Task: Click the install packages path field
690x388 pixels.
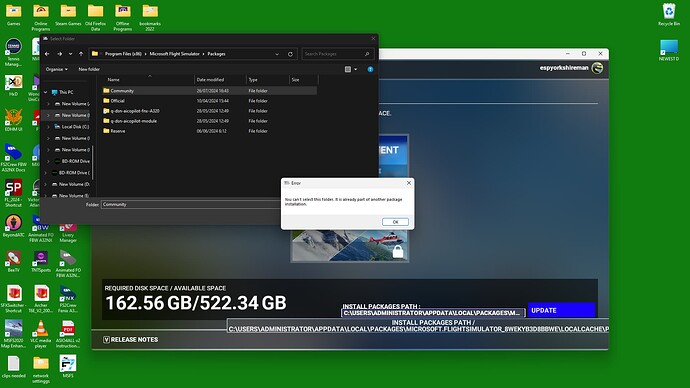Action: click(433, 313)
